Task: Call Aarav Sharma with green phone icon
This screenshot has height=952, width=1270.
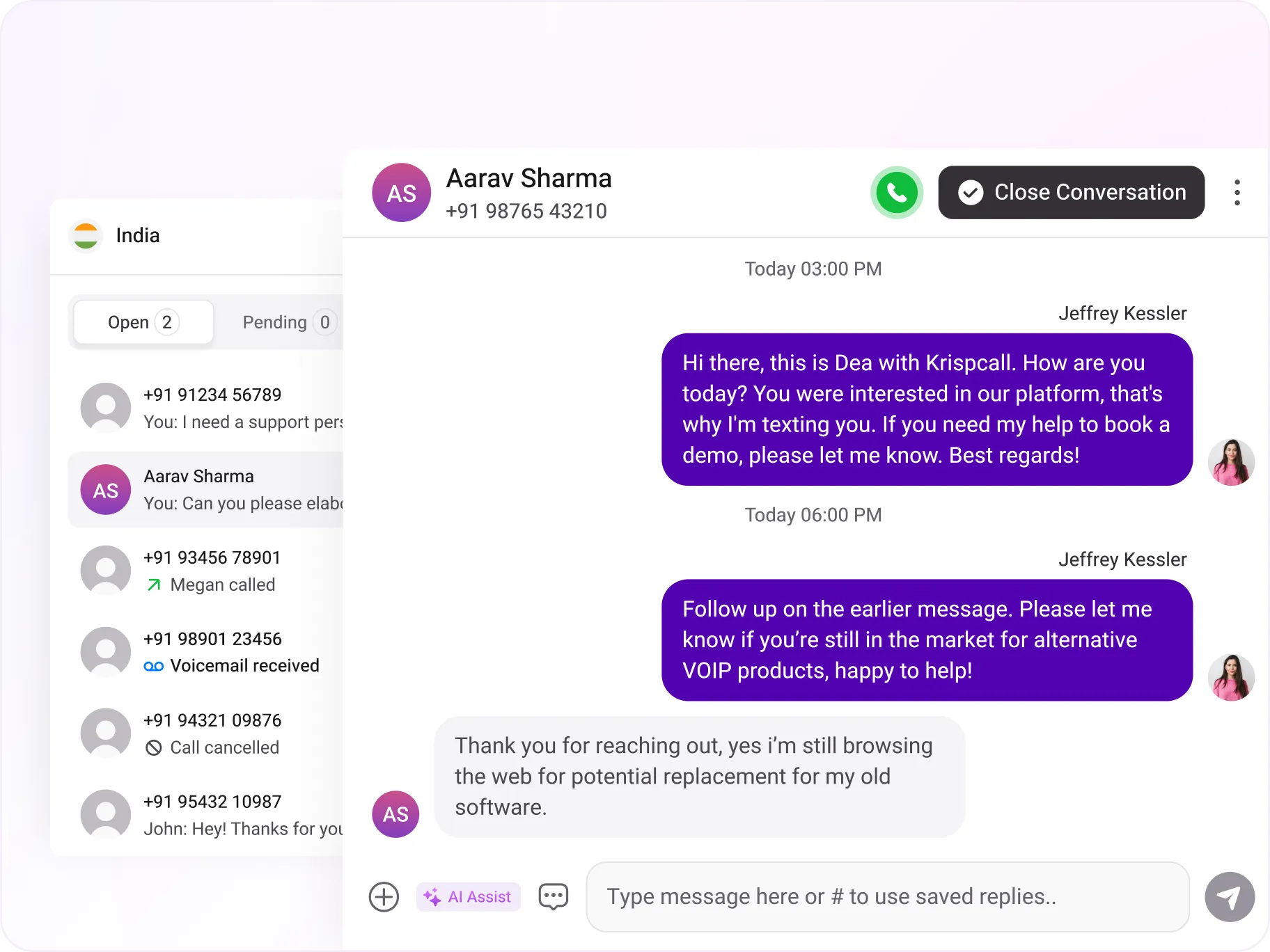Action: (897, 193)
